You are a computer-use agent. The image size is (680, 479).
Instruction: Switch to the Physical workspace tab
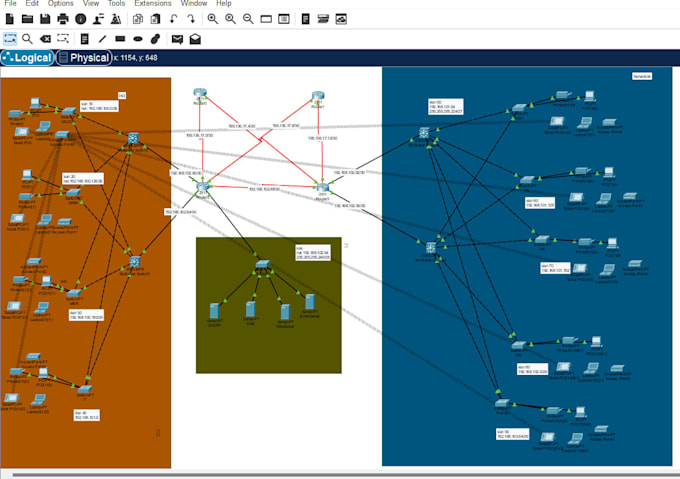click(x=84, y=58)
